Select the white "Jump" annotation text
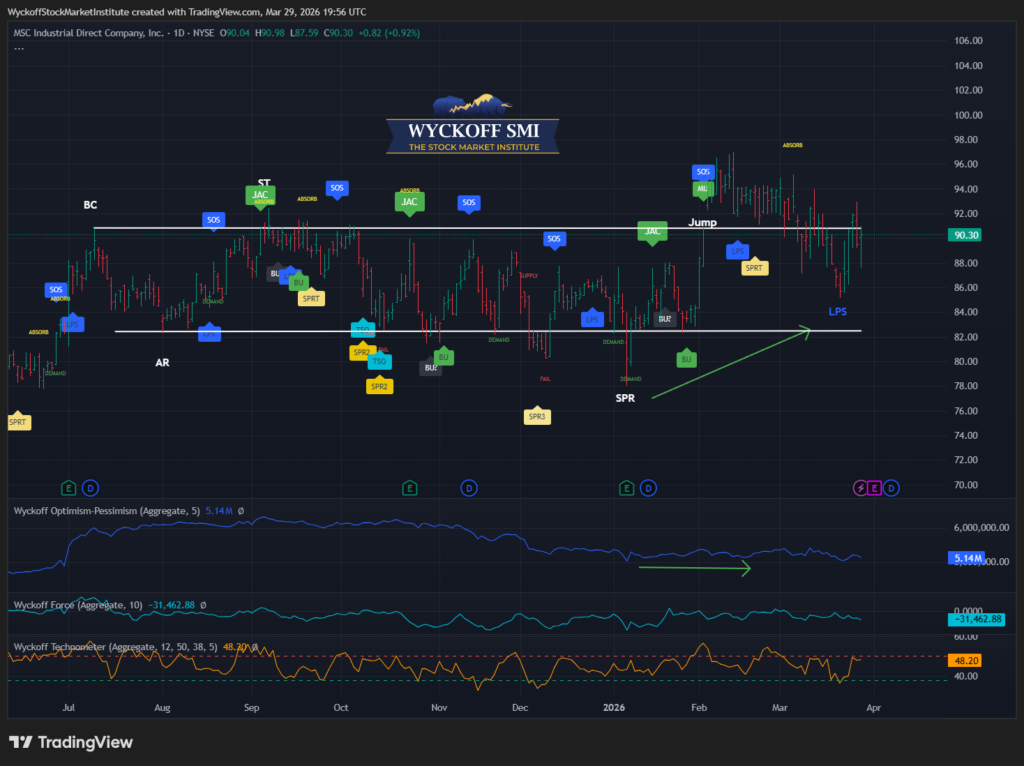1024x766 pixels. (x=703, y=220)
